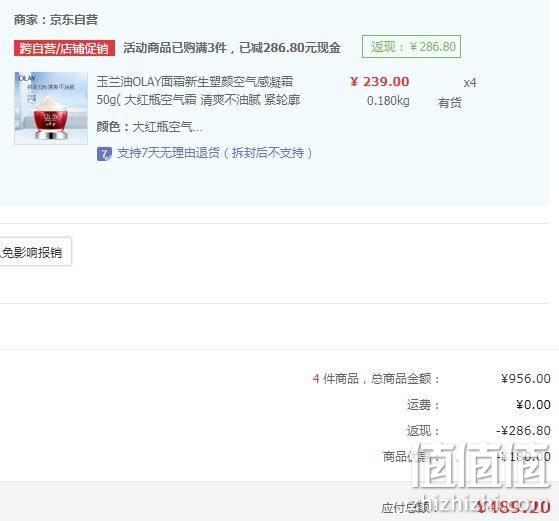Viewport: 559px width, 521px height.
Task: Click the 运费 ¥0.00 shipping amount
Action: coord(533,404)
